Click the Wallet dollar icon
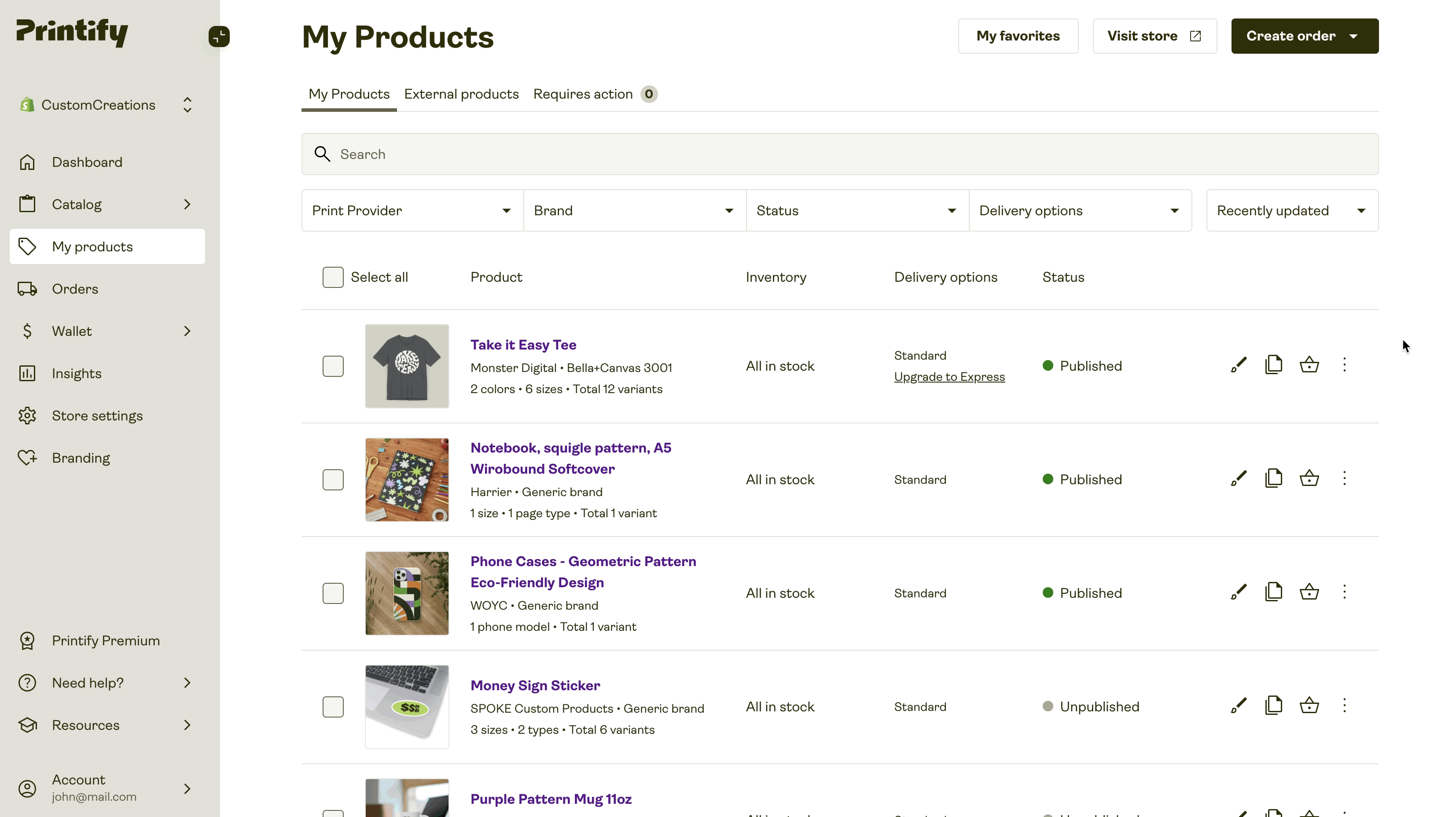The image size is (1456, 817). tap(27, 331)
